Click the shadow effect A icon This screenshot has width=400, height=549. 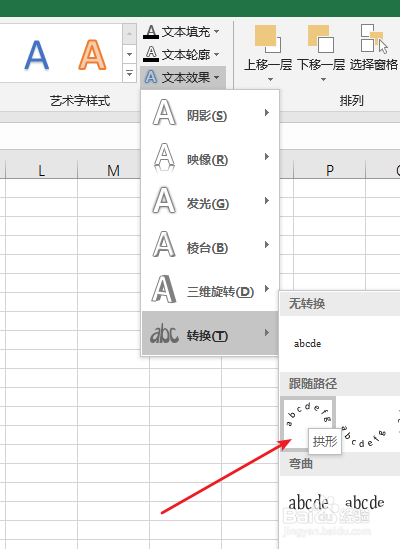click(x=164, y=113)
